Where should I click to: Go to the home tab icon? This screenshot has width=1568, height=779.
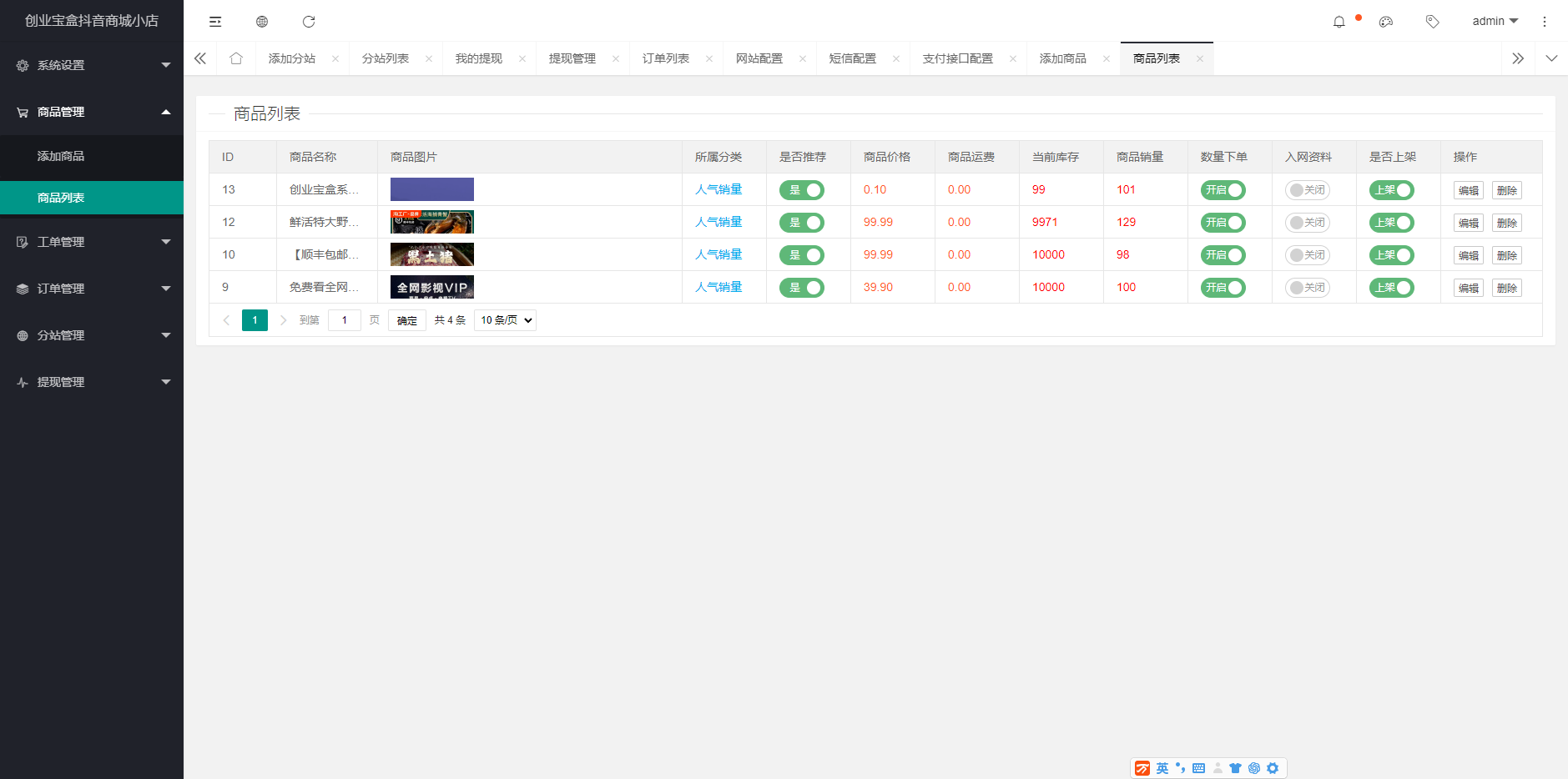click(236, 58)
